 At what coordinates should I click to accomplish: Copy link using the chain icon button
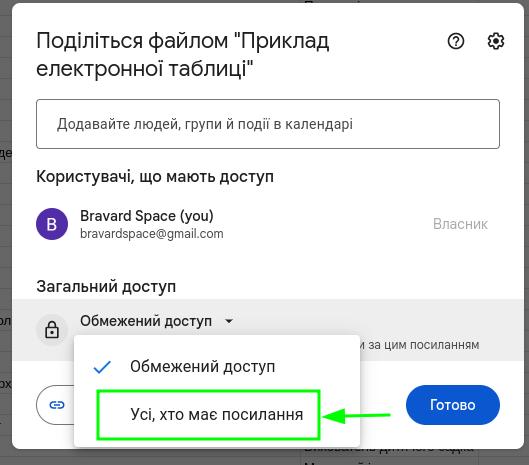point(56,405)
